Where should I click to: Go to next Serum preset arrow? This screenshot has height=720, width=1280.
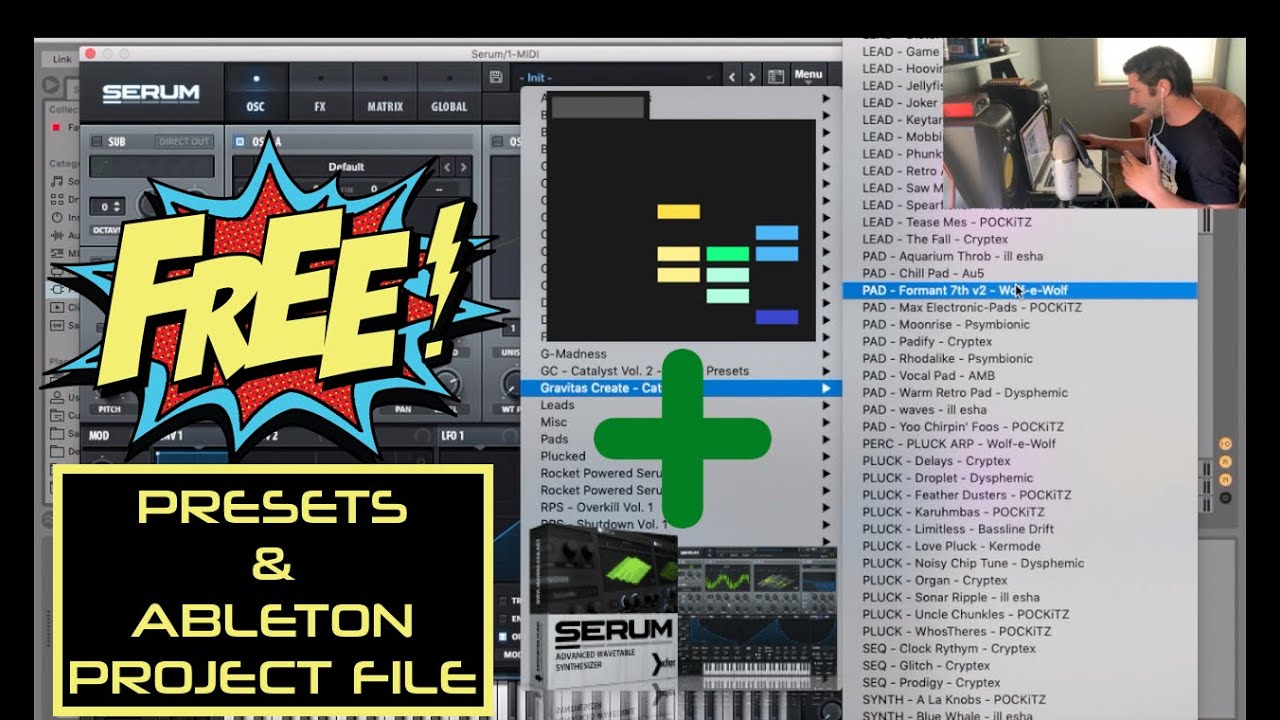[752, 77]
